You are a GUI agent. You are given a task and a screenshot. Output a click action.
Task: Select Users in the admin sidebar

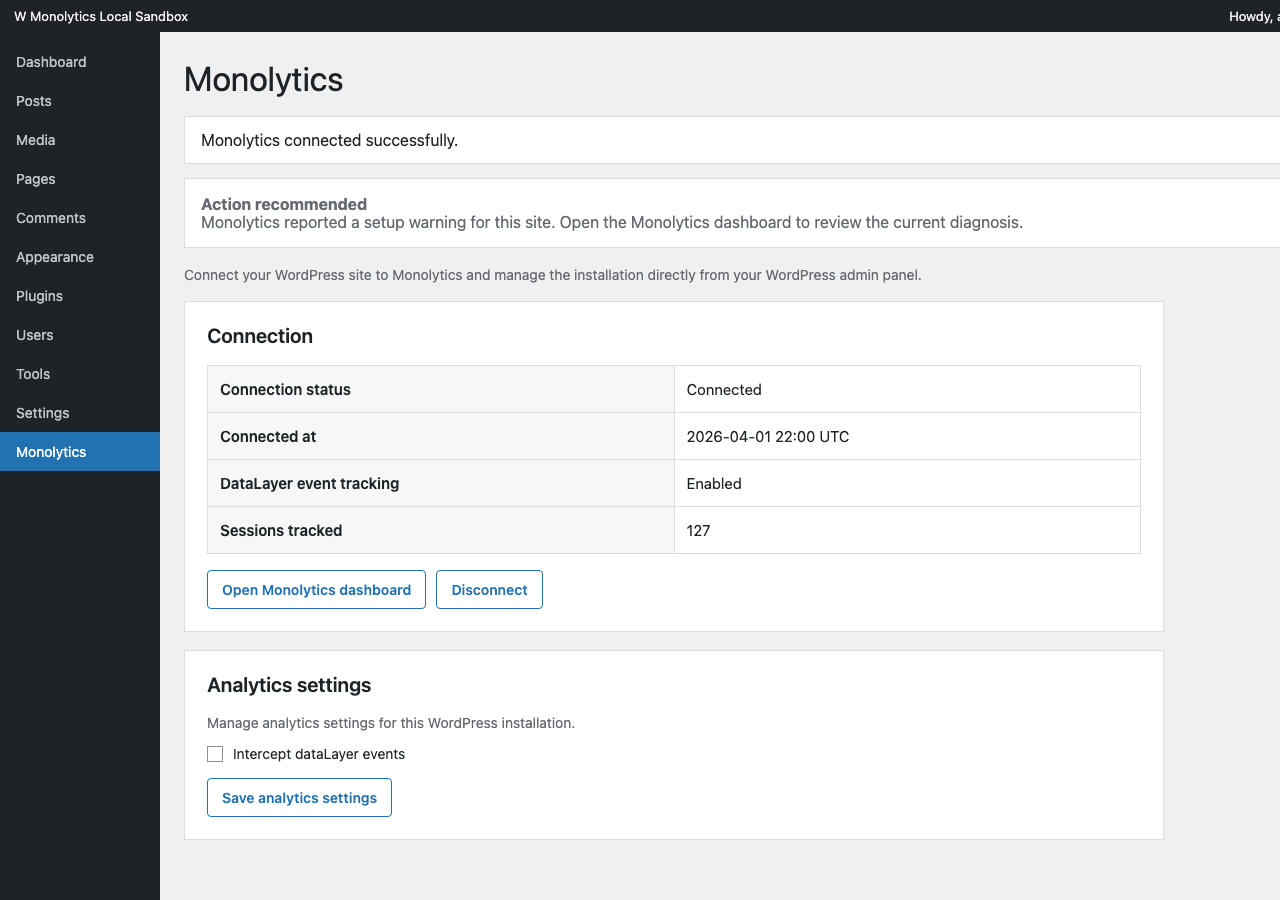(x=34, y=335)
